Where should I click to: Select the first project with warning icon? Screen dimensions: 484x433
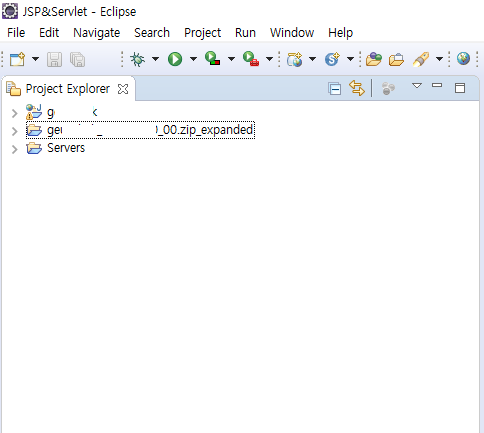62,112
